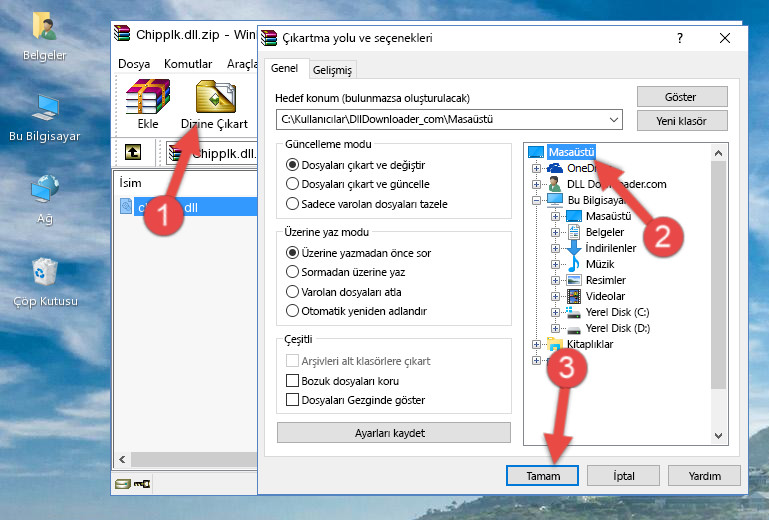Select DLL Downloader.com user folder
Image resolution: width=769 pixels, height=520 pixels.
pos(616,184)
